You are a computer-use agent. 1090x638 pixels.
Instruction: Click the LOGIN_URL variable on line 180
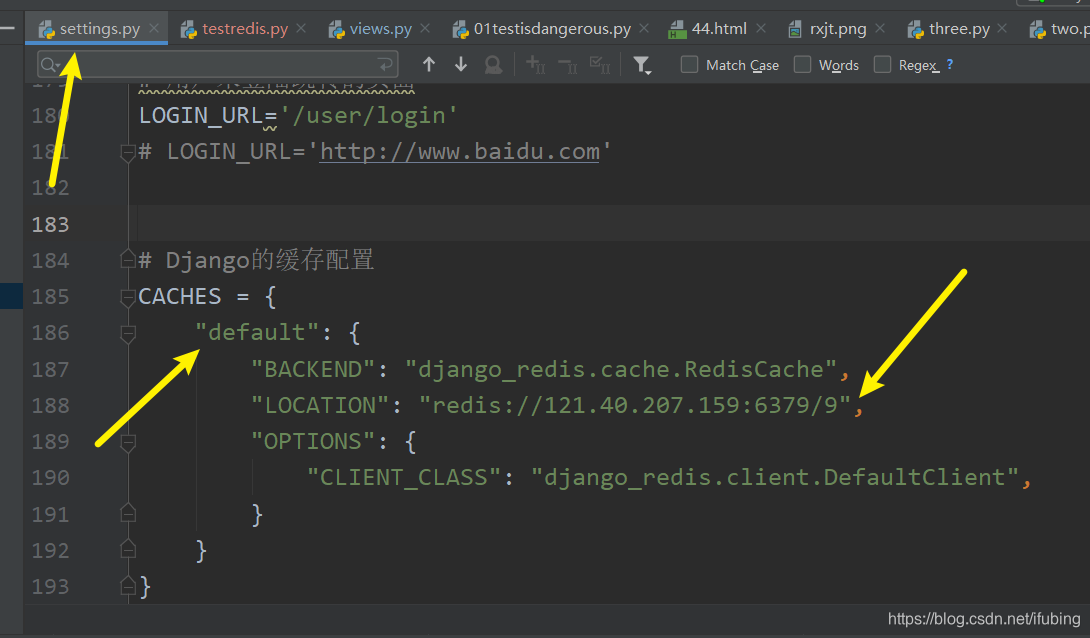point(201,115)
